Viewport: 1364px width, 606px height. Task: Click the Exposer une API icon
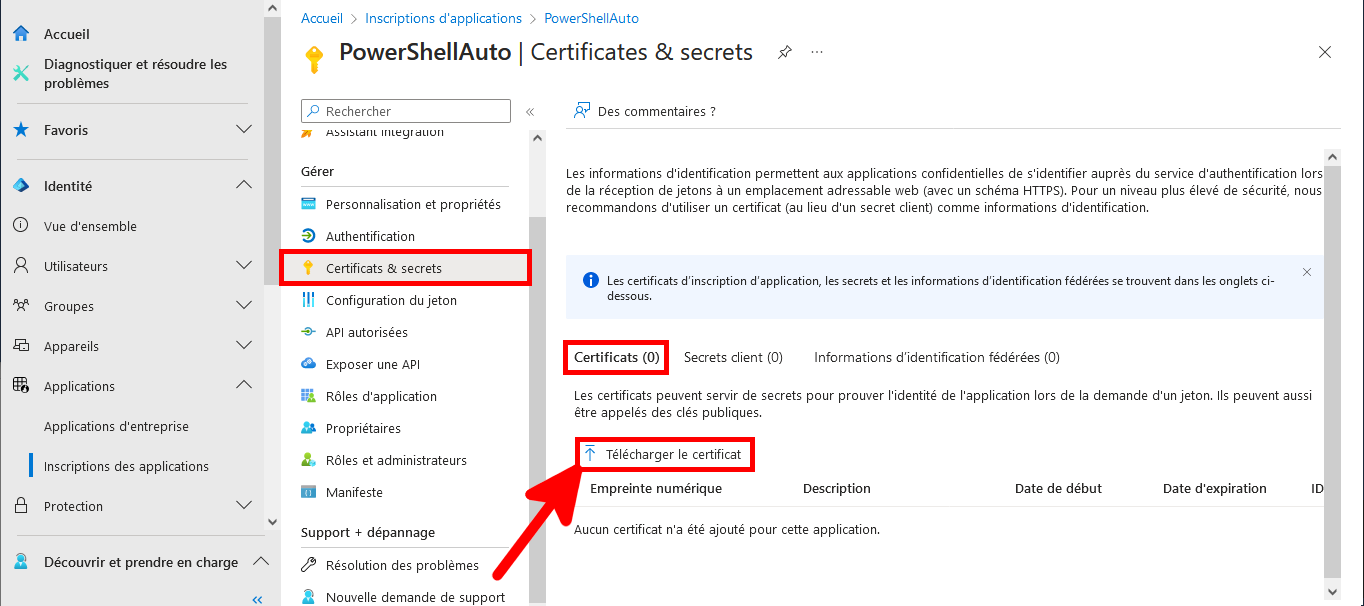[310, 363]
